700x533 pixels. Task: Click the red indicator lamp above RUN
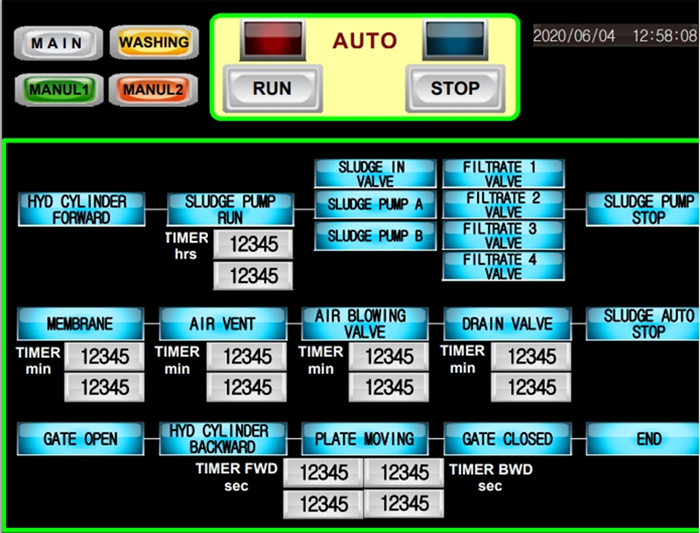272,41
